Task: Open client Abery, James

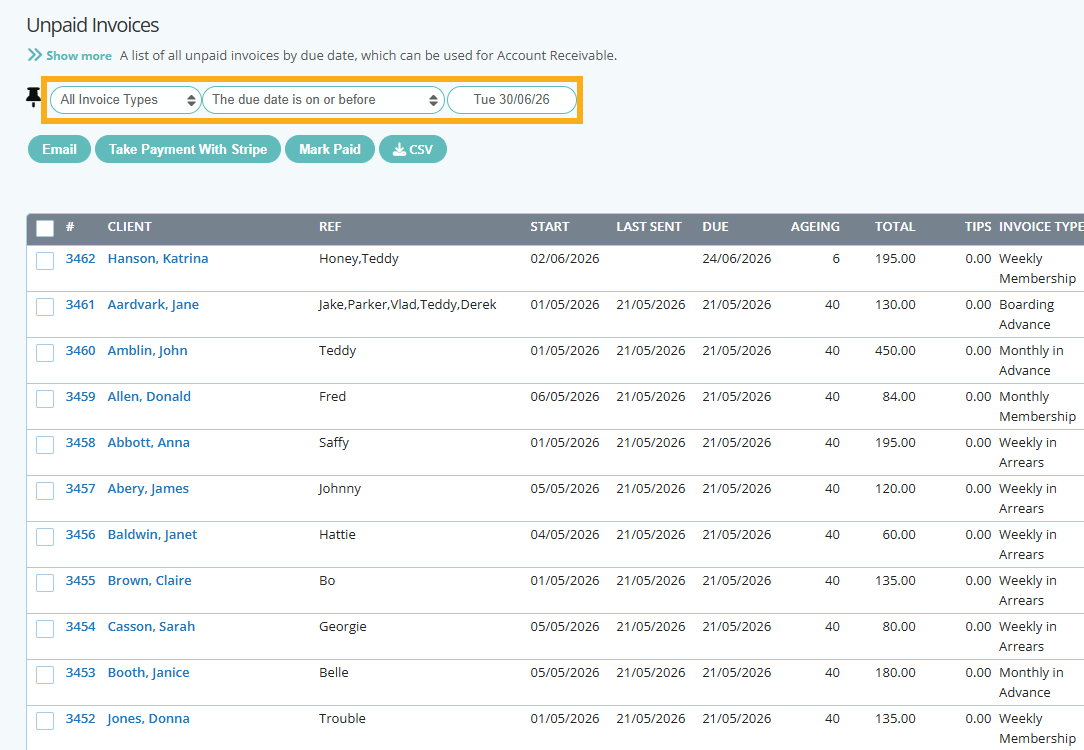Action: 148,488
